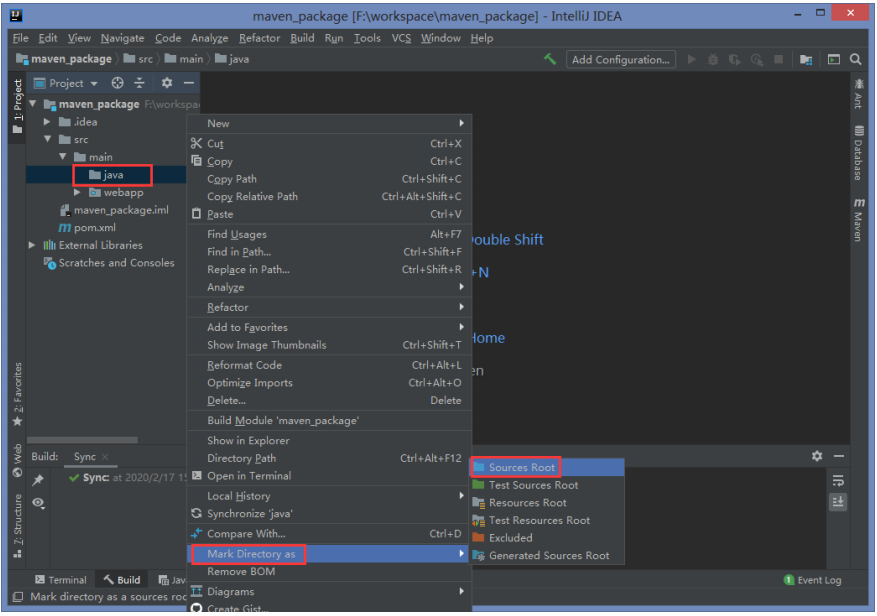
Task: Open the Project view dropdown
Action: tap(65, 83)
